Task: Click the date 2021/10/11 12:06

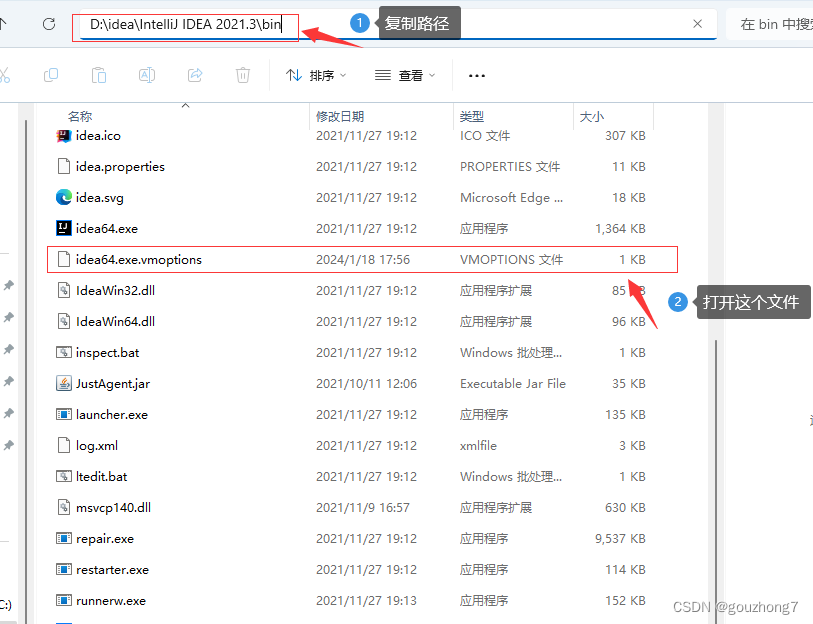Action: pyautogui.click(x=366, y=383)
